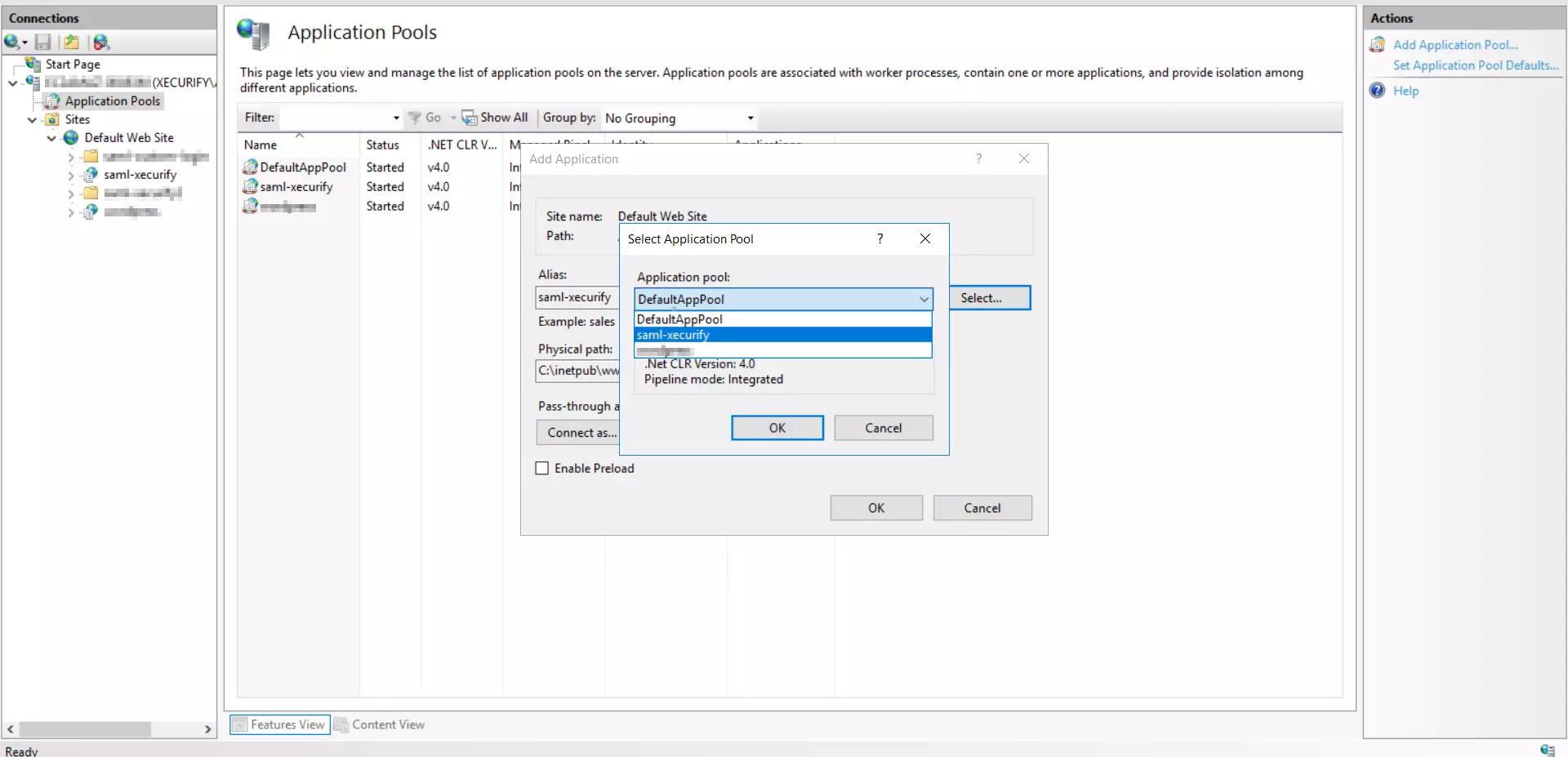Click the Delete connection globe icon
The width and height of the screenshot is (1568, 757).
(101, 42)
